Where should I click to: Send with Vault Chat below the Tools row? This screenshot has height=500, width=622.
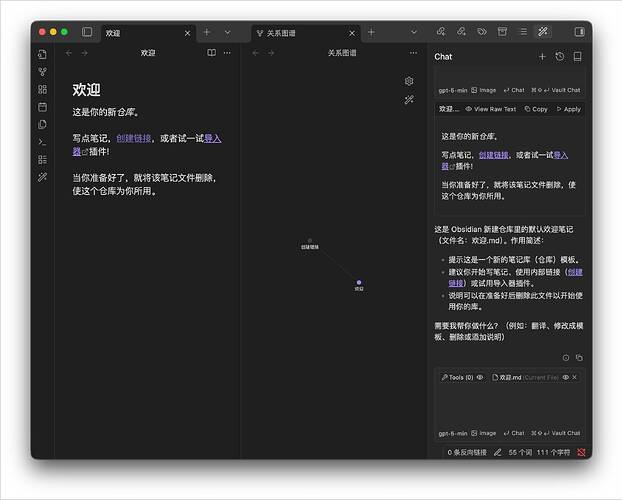[x=555, y=433]
